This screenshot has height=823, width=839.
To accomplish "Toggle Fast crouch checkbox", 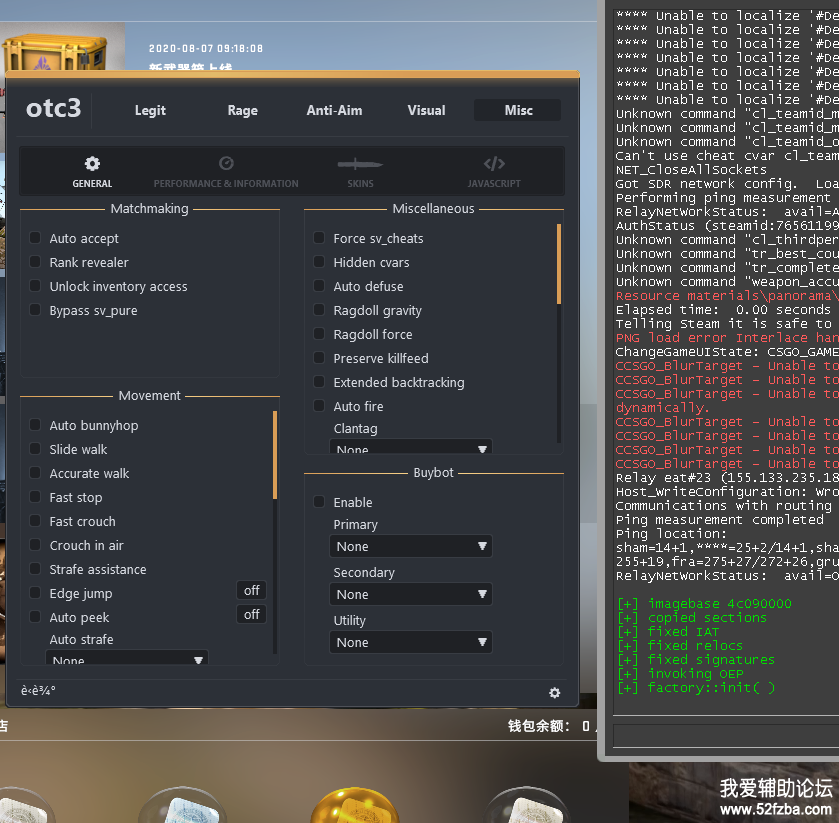I will [35, 521].
